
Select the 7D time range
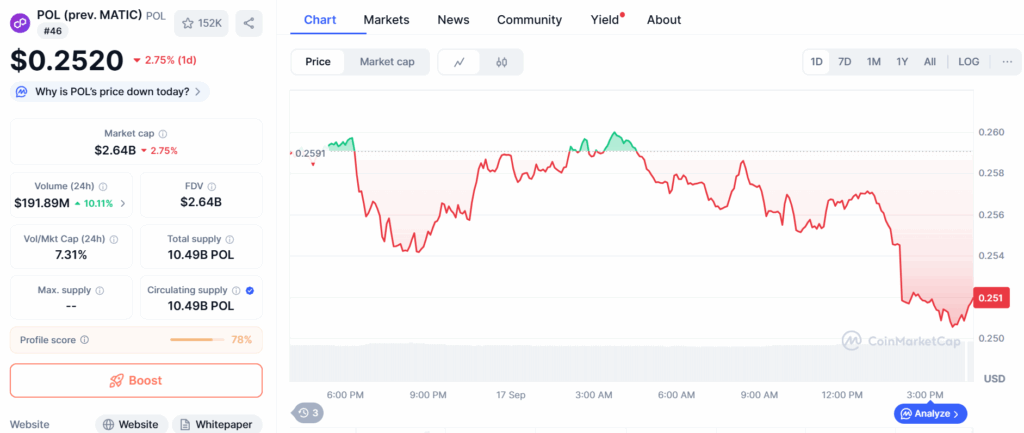point(844,62)
